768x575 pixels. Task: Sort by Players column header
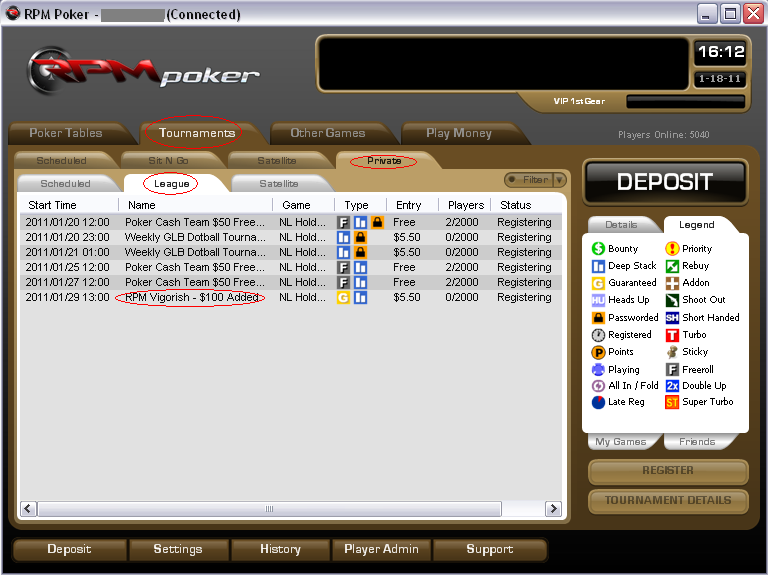[x=464, y=205]
